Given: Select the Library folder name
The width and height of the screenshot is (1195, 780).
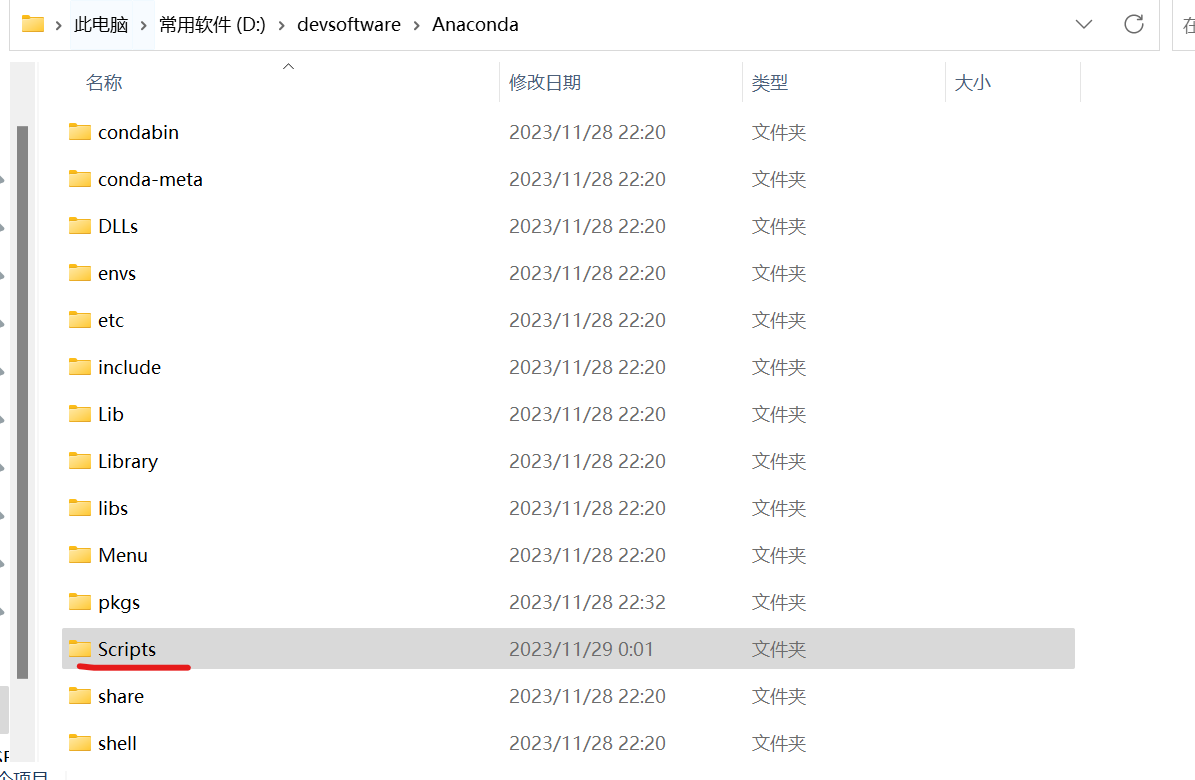Looking at the screenshot, I should coord(128,461).
